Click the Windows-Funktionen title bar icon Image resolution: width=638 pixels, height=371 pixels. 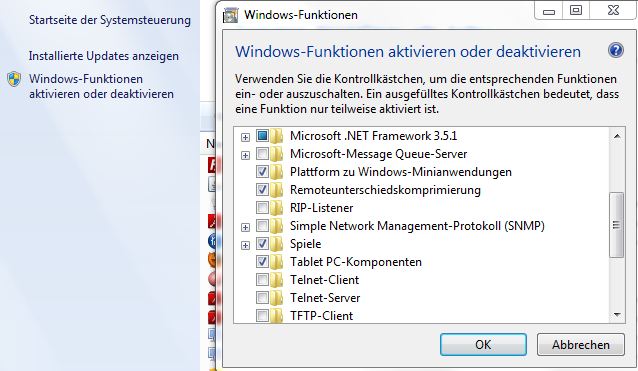point(230,15)
